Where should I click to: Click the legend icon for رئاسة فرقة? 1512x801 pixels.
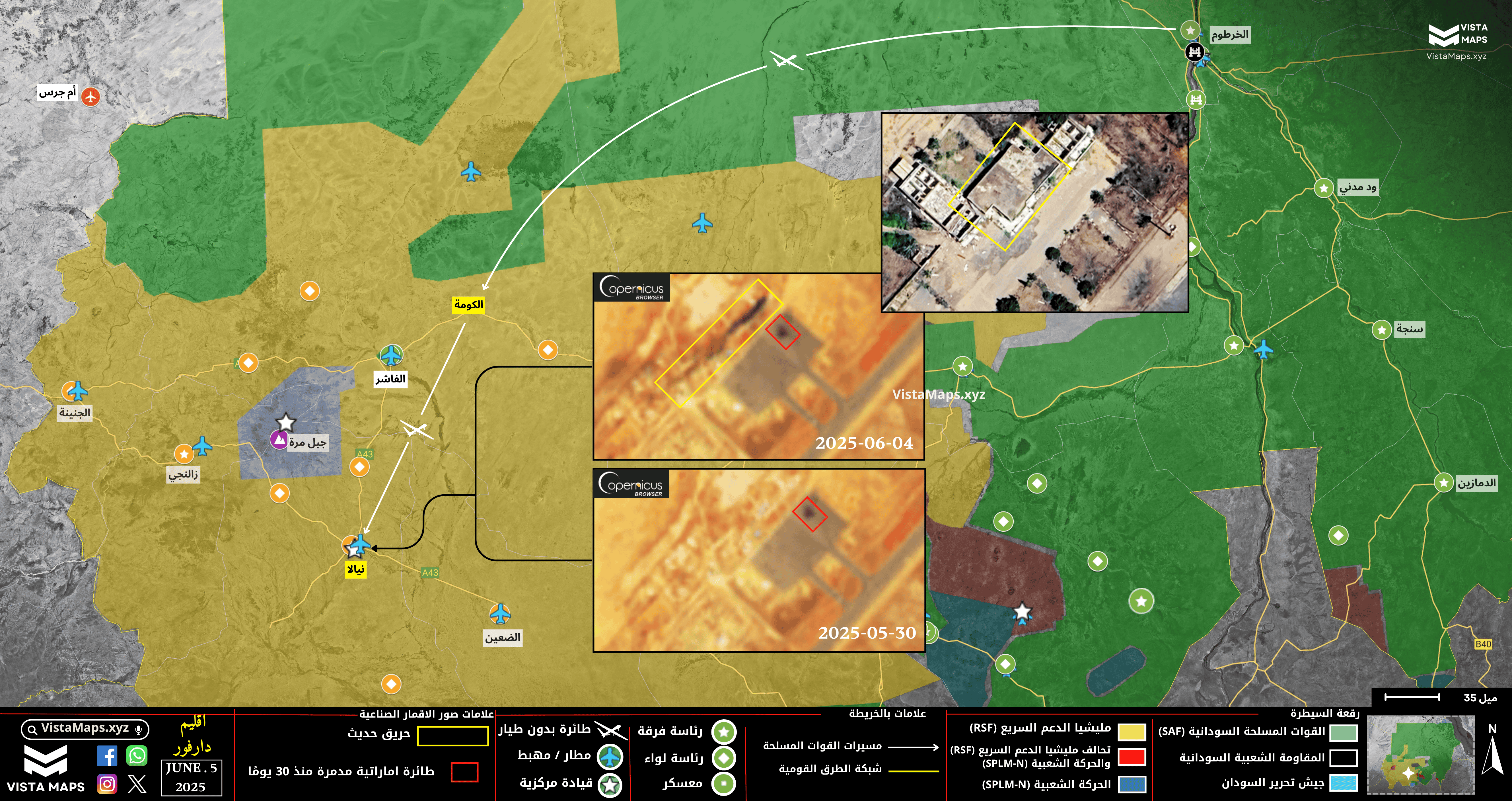point(724,732)
